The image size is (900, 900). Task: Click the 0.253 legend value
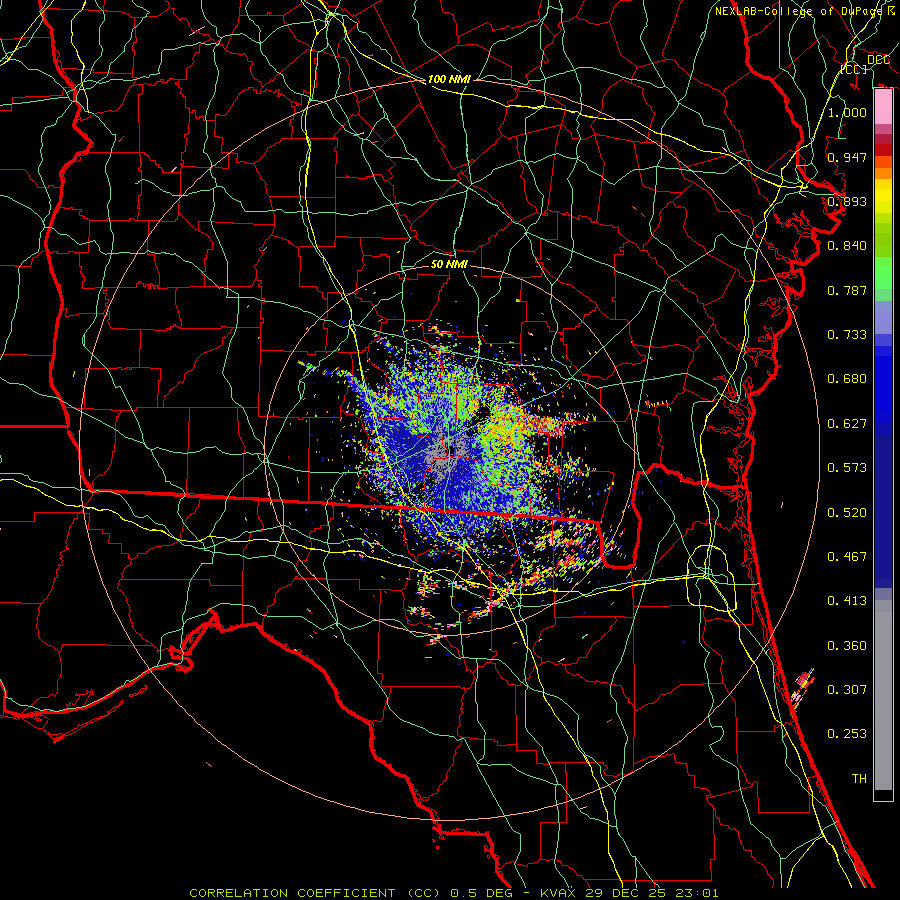[847, 734]
